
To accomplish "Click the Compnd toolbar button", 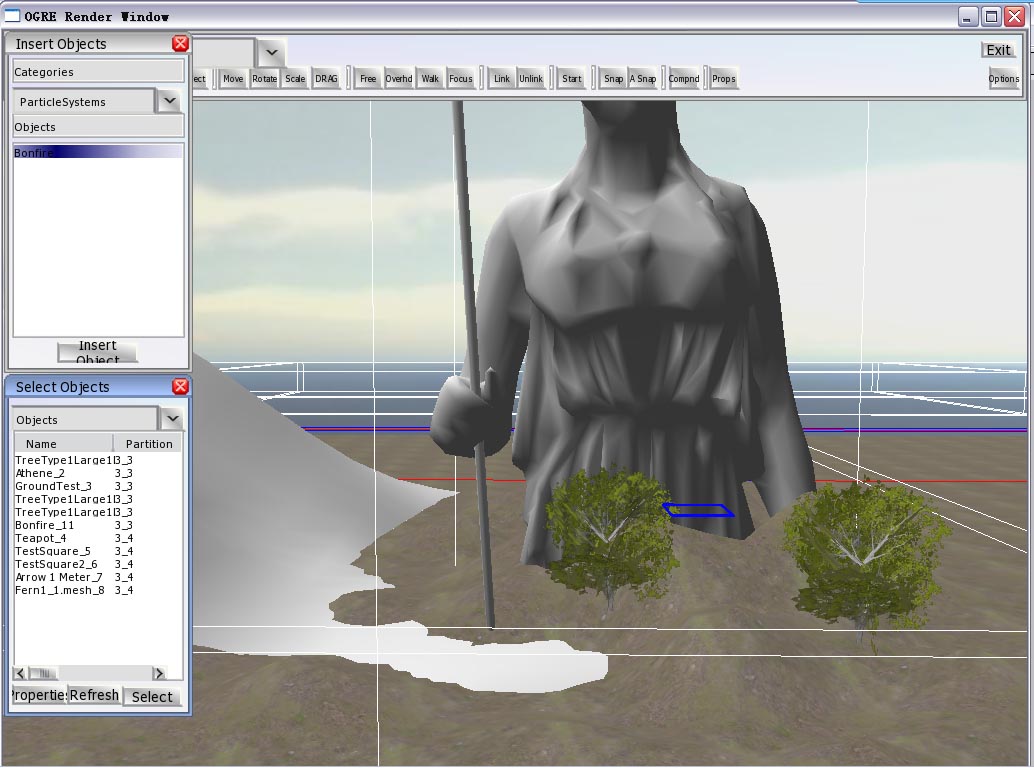I will (684, 79).
